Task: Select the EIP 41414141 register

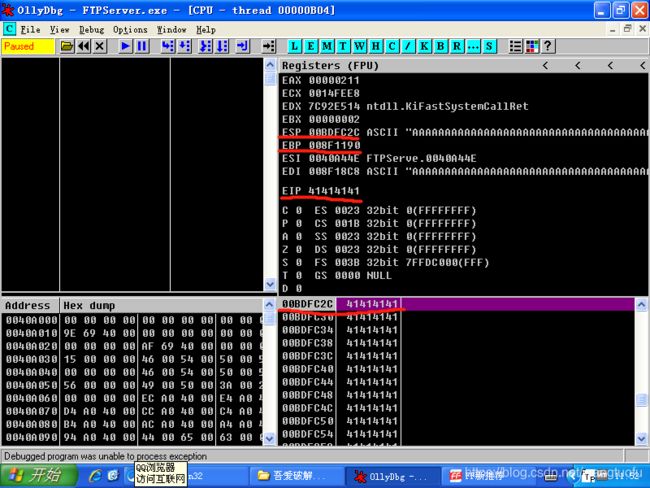Action: click(320, 191)
